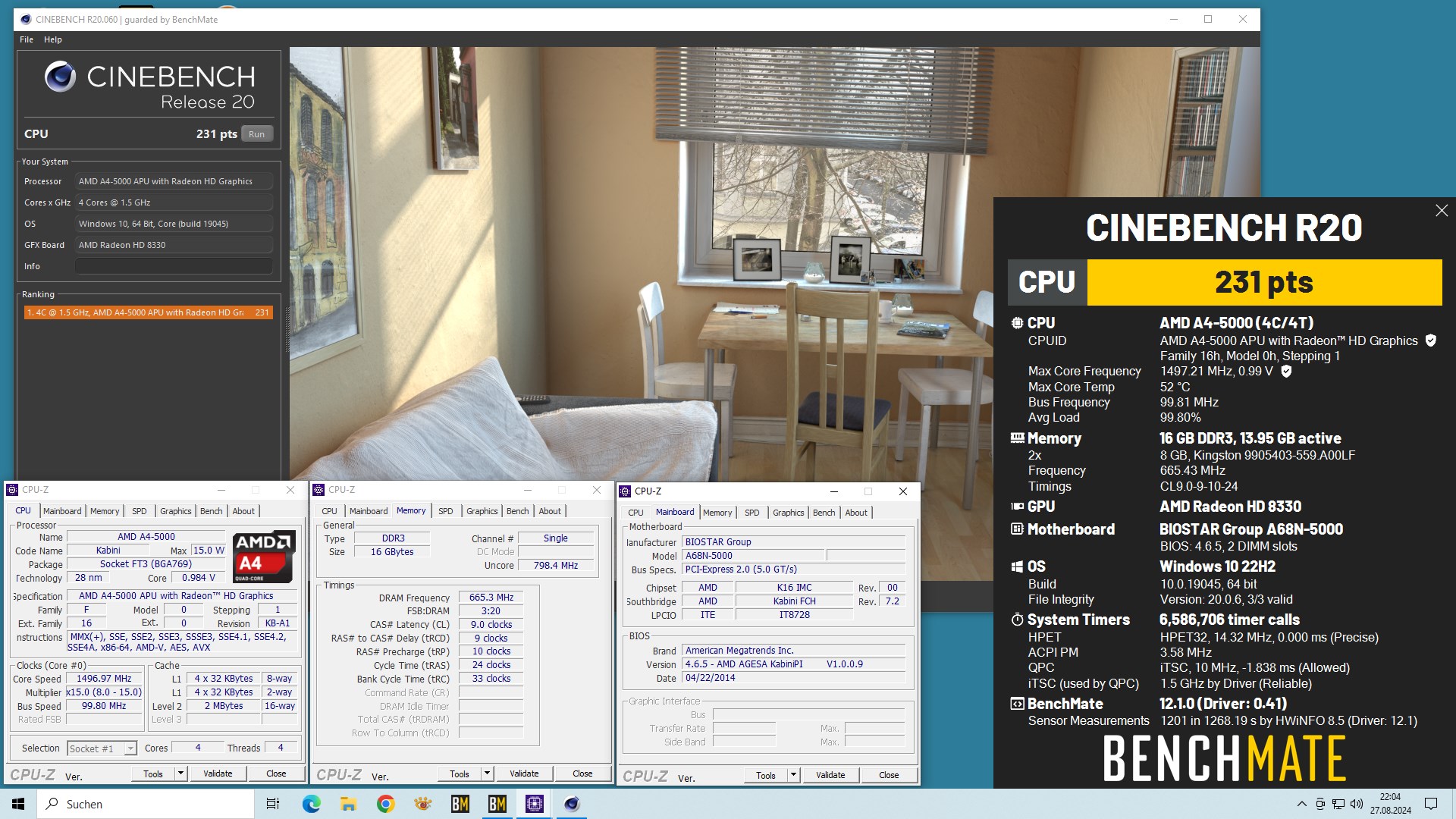
Task: Open the Cinebench Help menu
Action: pos(53,39)
